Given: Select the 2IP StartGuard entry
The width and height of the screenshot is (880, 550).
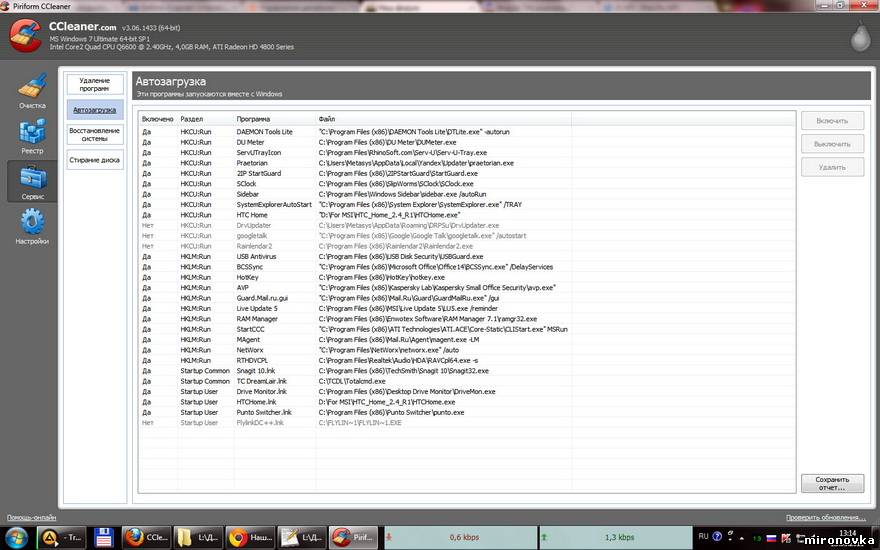Looking at the screenshot, I should (466, 173).
